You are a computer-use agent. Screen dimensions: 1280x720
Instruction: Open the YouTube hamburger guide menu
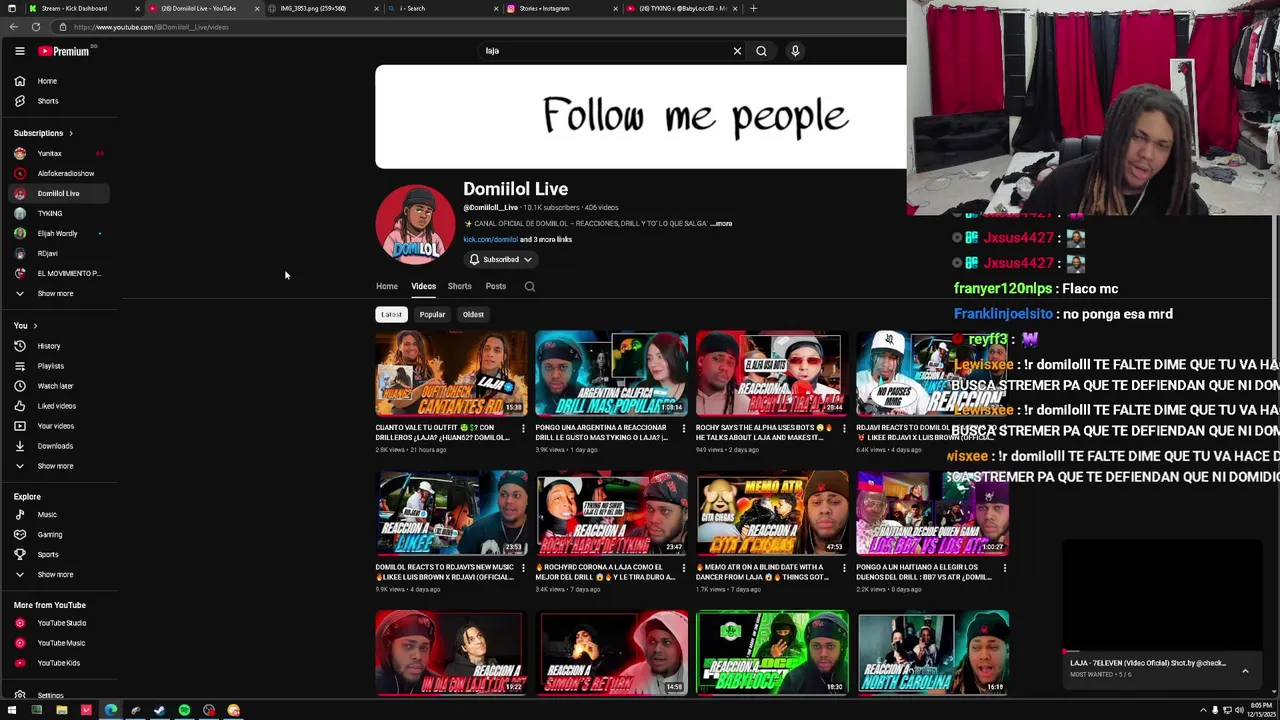pyautogui.click(x=19, y=51)
